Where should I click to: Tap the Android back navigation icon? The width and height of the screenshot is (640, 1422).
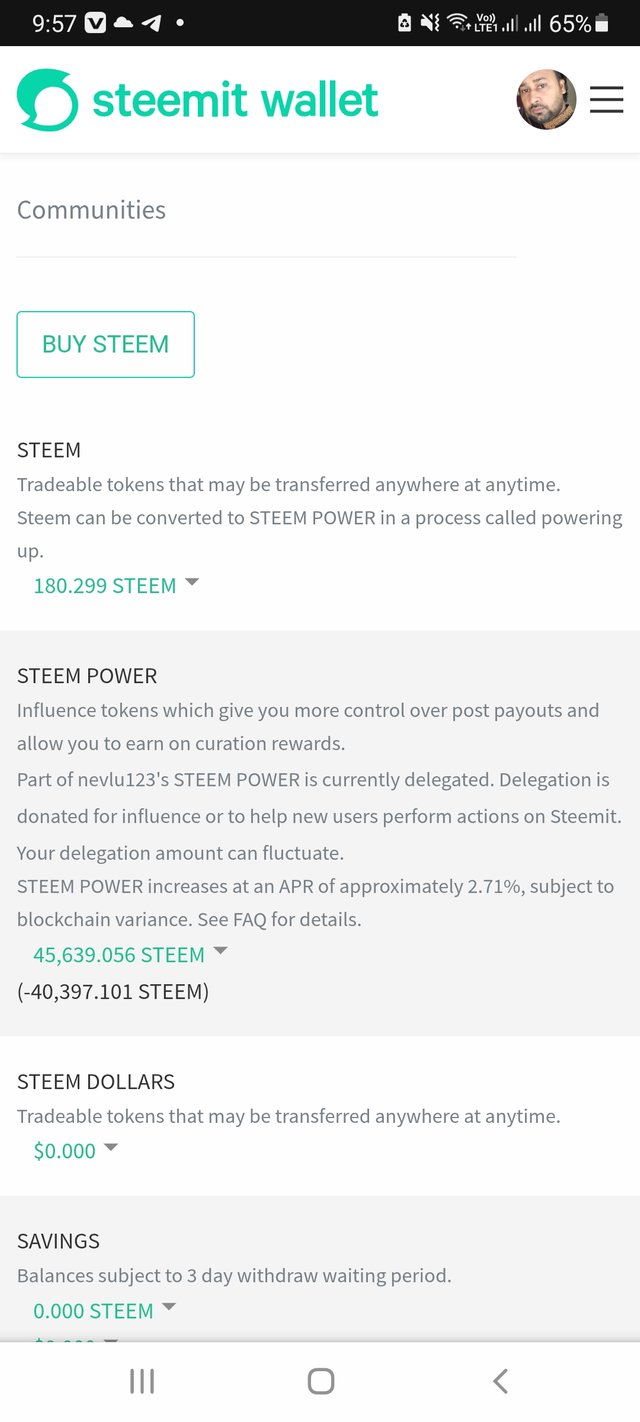[x=500, y=1381]
